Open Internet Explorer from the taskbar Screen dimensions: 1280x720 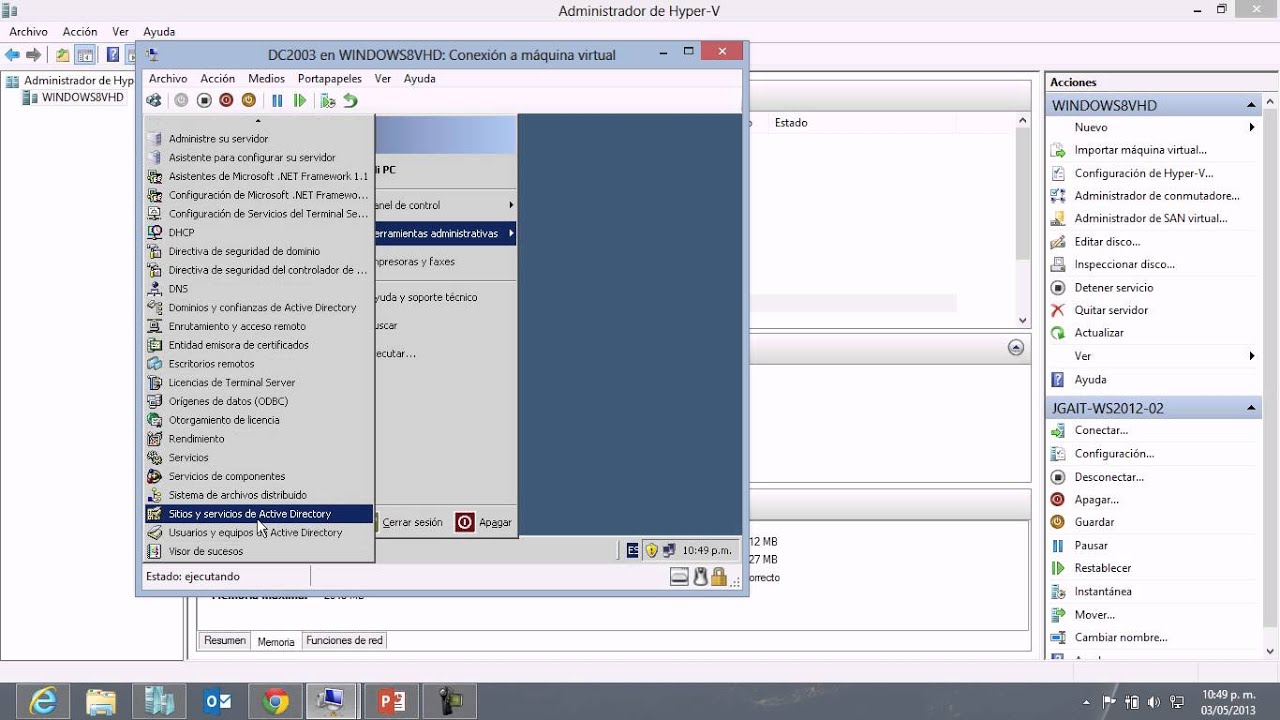(42, 701)
